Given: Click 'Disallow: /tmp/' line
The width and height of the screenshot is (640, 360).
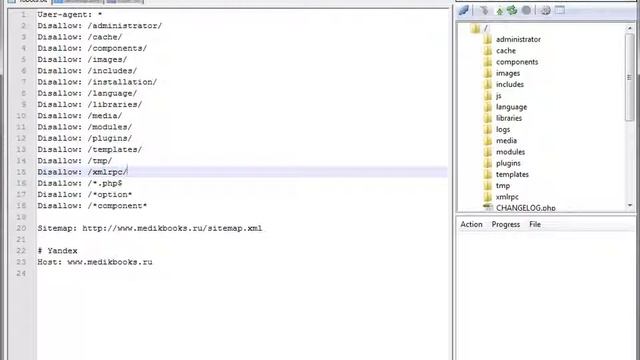Looking at the screenshot, I should [75, 161].
